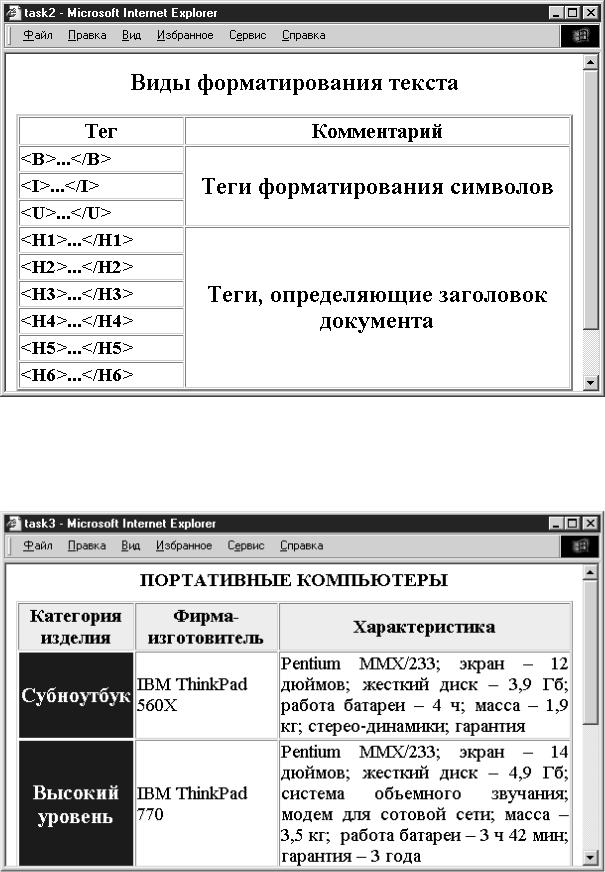Click the <H1>...</H1> table cell
This screenshot has width=605, height=872.
point(101,240)
